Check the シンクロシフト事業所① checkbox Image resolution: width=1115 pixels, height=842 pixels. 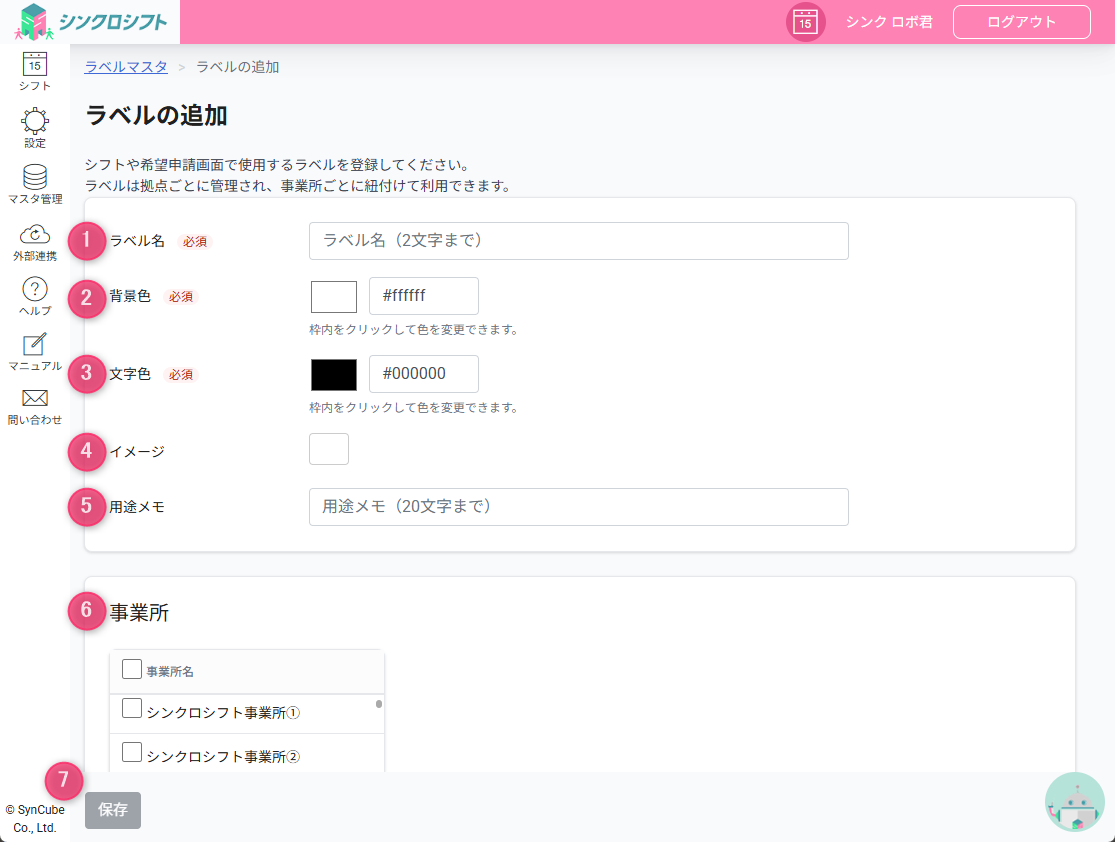click(x=131, y=709)
